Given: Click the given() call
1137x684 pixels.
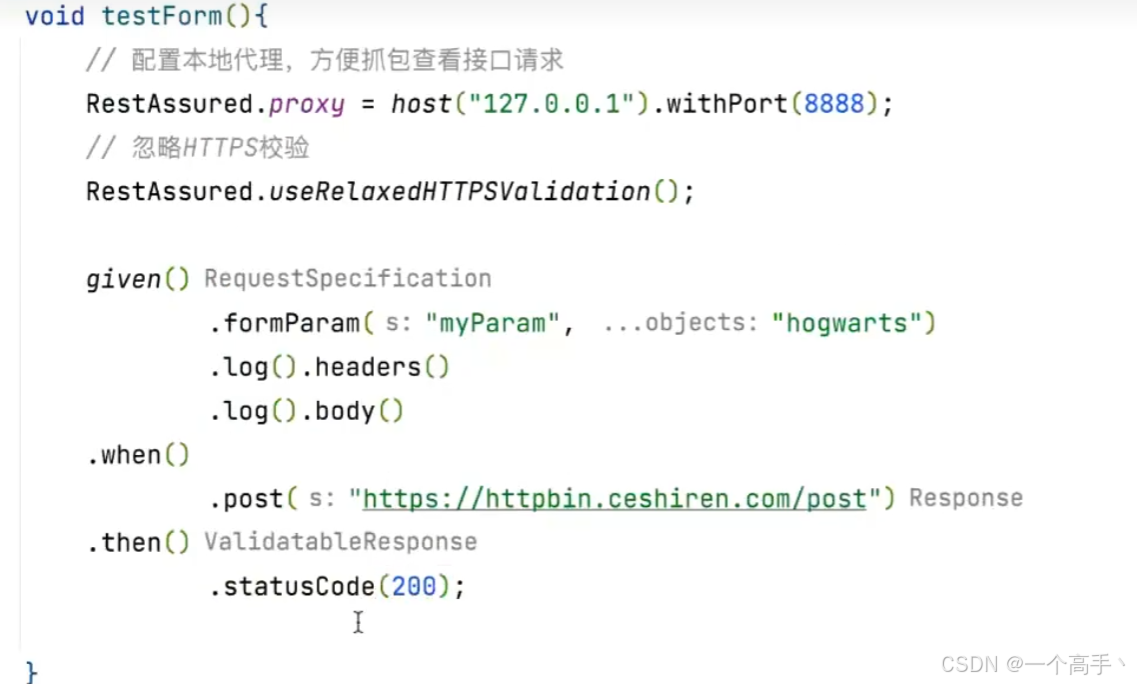Looking at the screenshot, I should click(x=138, y=279).
